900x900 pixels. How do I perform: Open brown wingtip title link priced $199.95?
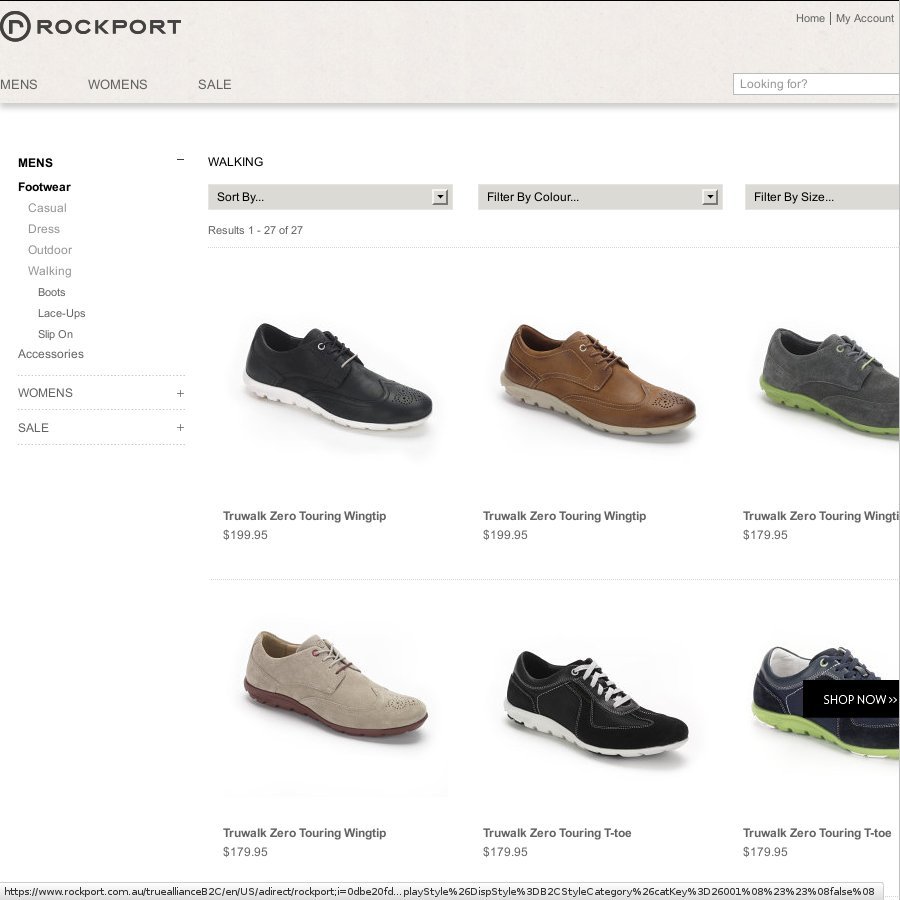point(564,516)
